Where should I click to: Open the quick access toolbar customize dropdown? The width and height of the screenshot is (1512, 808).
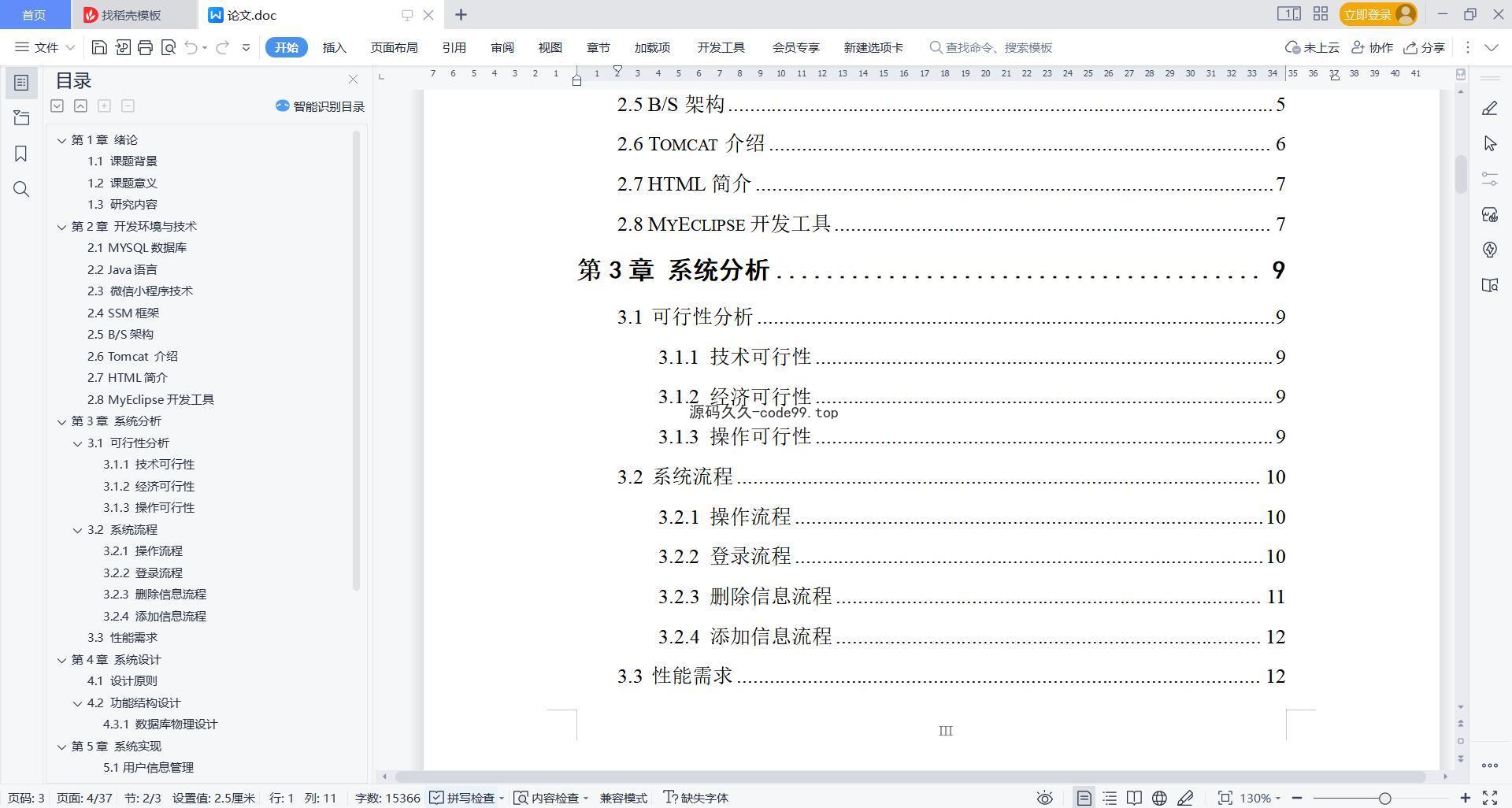246,47
